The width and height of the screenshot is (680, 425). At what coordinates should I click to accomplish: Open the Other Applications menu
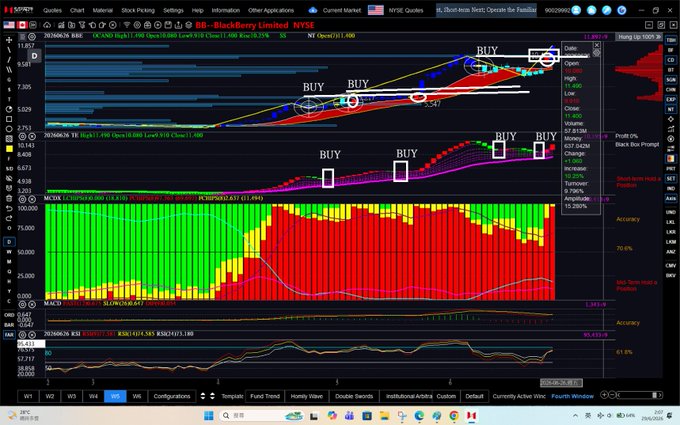click(271, 10)
